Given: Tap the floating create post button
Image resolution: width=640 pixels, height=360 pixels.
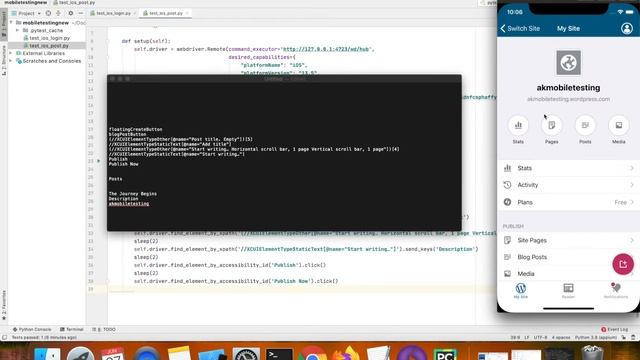Looking at the screenshot, I should 623,264.
